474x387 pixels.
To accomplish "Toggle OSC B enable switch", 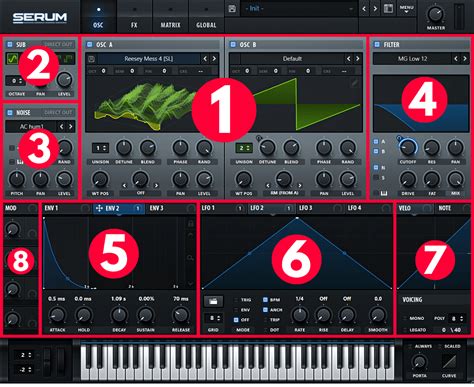I will click(233, 44).
